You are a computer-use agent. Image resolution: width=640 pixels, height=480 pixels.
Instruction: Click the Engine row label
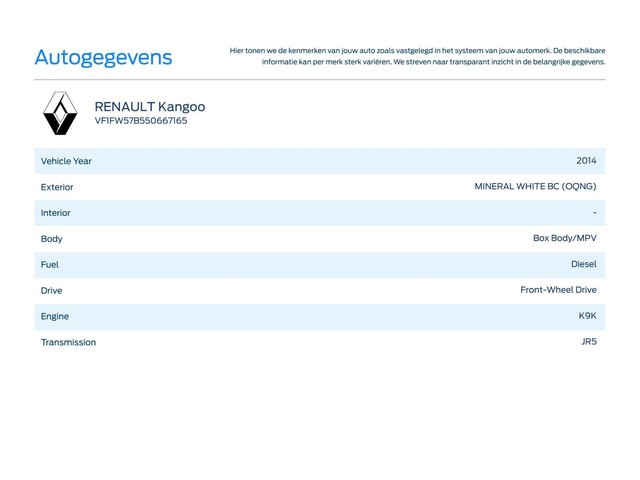click(x=55, y=317)
